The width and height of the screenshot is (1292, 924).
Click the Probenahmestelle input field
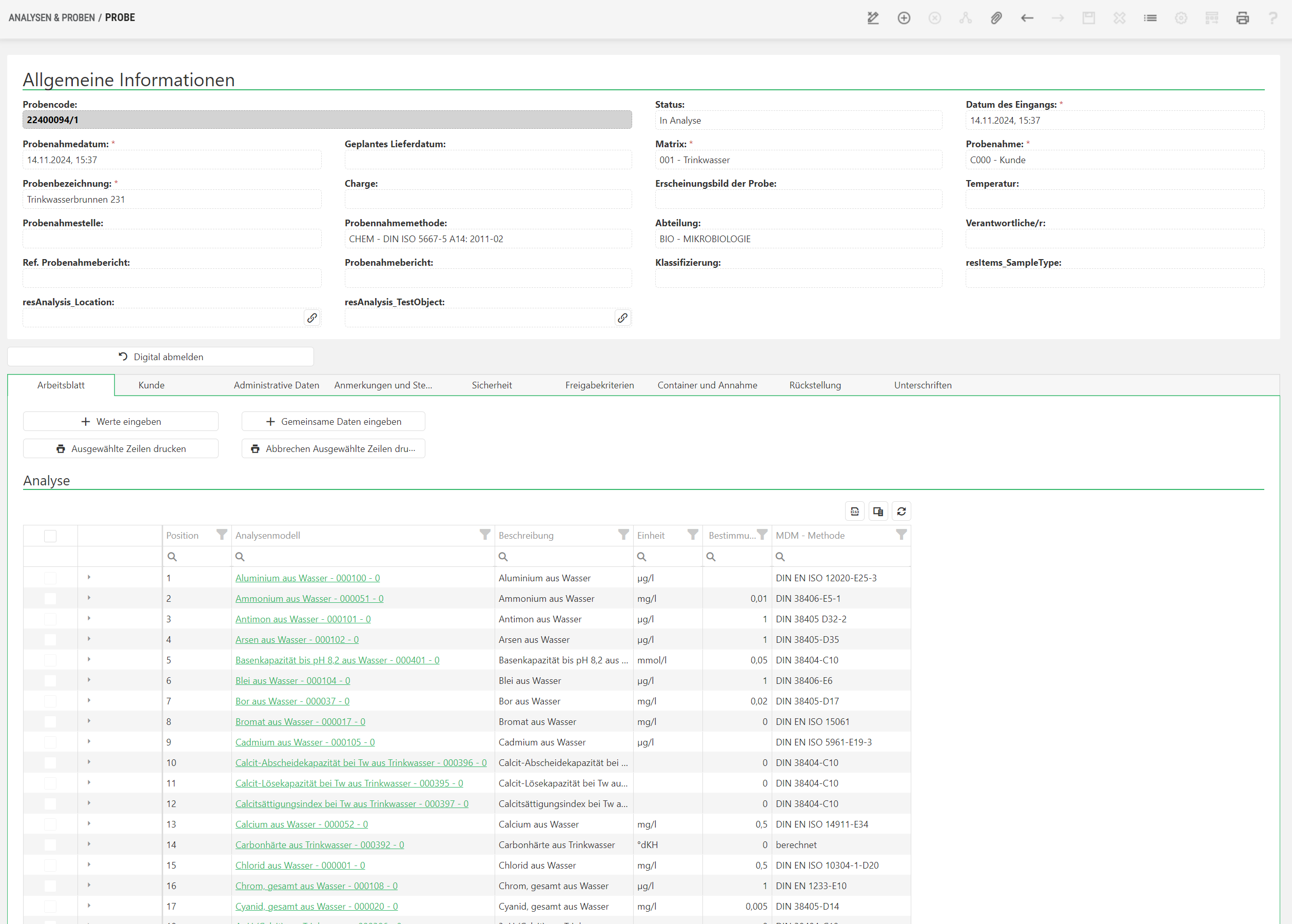(172, 239)
